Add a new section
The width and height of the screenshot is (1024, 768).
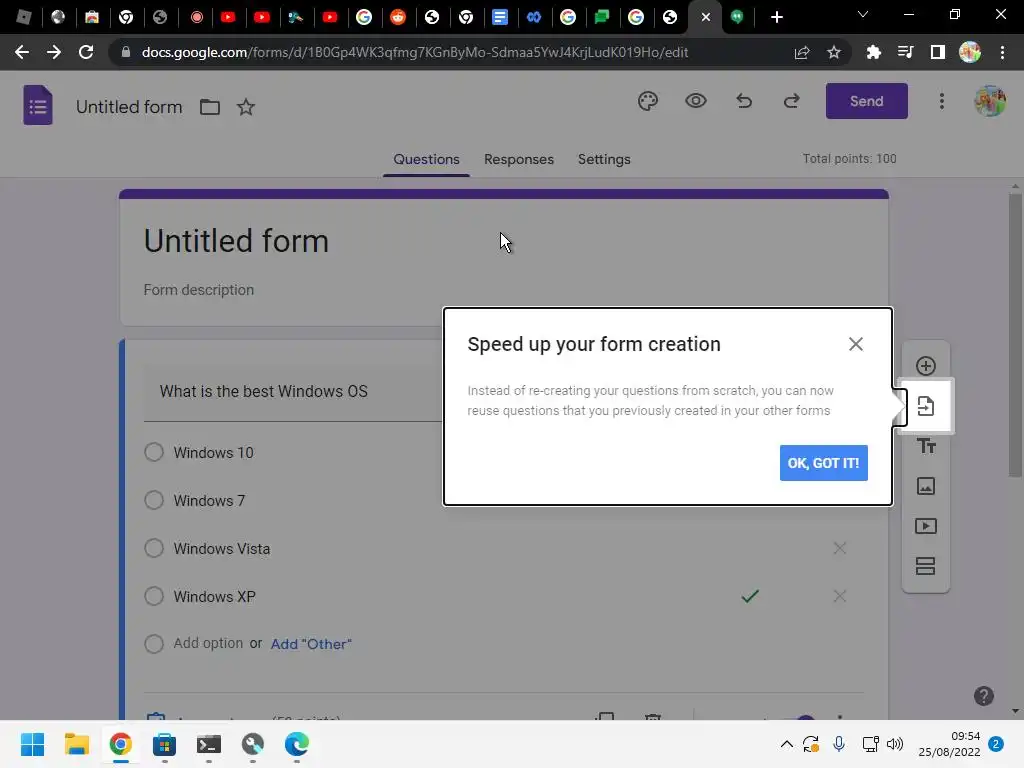925,566
